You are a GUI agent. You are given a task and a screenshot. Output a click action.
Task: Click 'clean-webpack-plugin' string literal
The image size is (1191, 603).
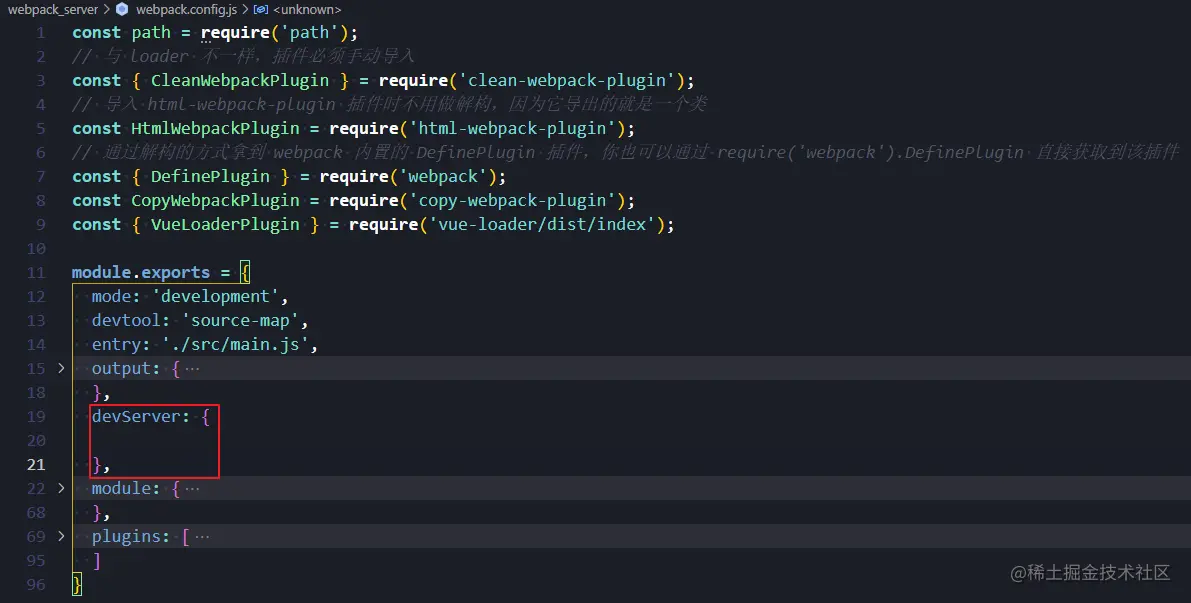click(567, 81)
